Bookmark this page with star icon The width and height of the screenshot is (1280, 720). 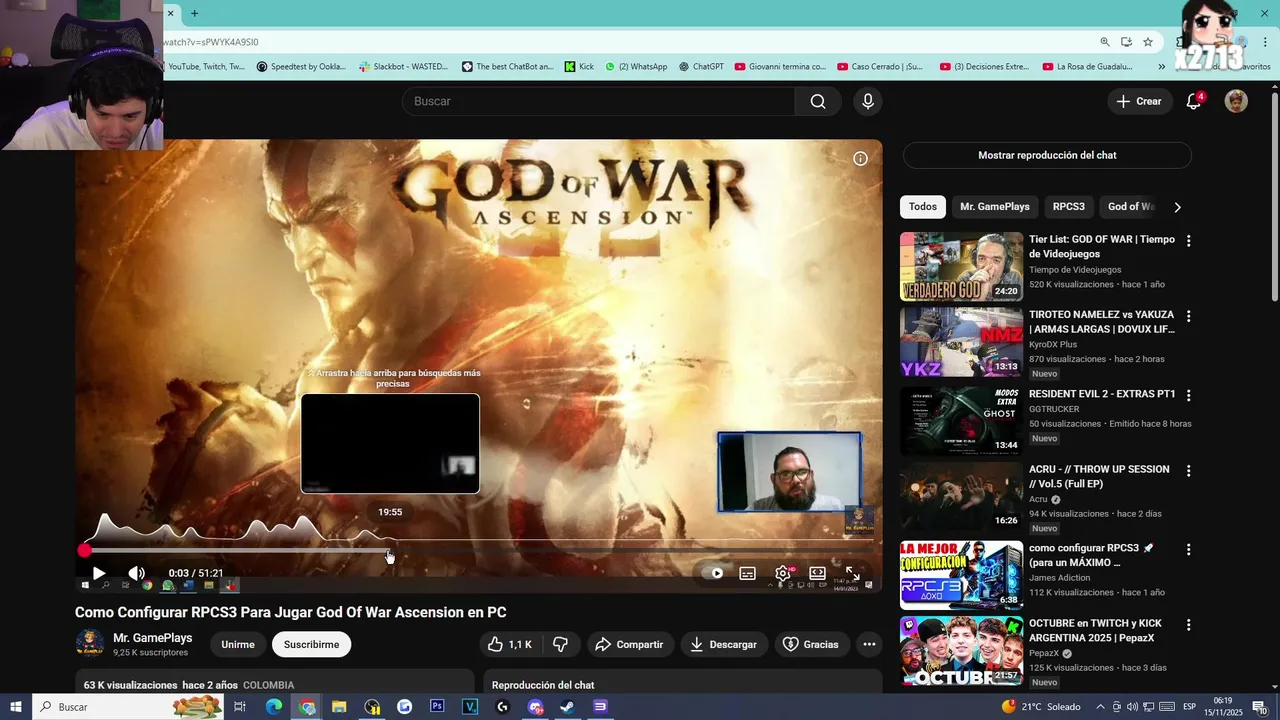click(1148, 42)
